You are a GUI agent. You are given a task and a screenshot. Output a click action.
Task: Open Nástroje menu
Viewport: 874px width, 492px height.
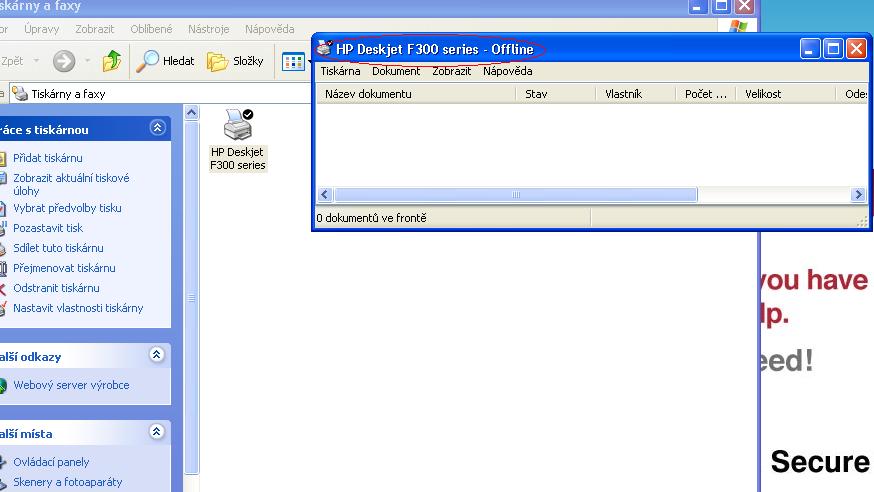[x=208, y=29]
